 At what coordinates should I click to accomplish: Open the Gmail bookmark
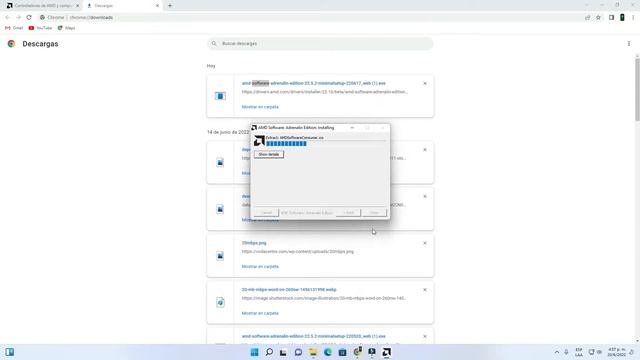(x=14, y=28)
